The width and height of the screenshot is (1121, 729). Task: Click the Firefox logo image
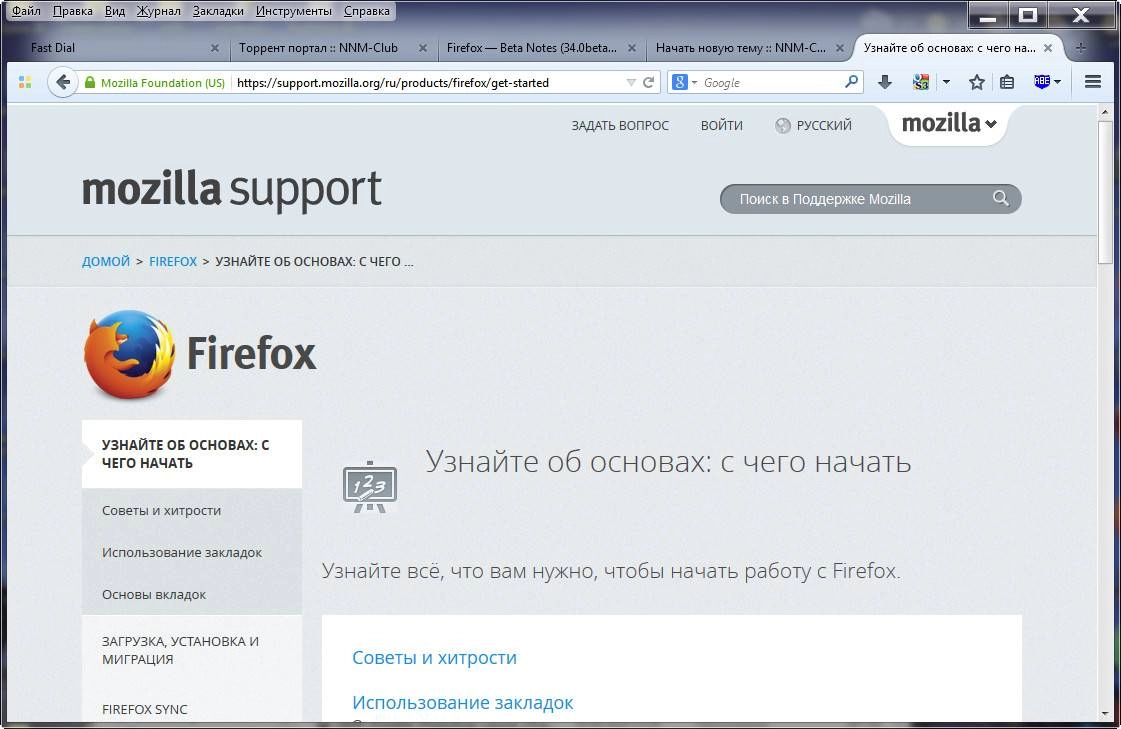130,354
